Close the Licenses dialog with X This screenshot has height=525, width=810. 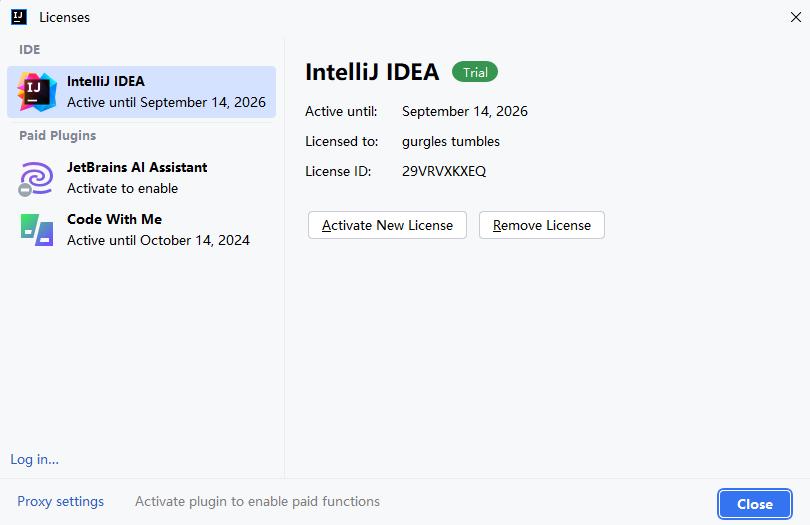(x=796, y=17)
